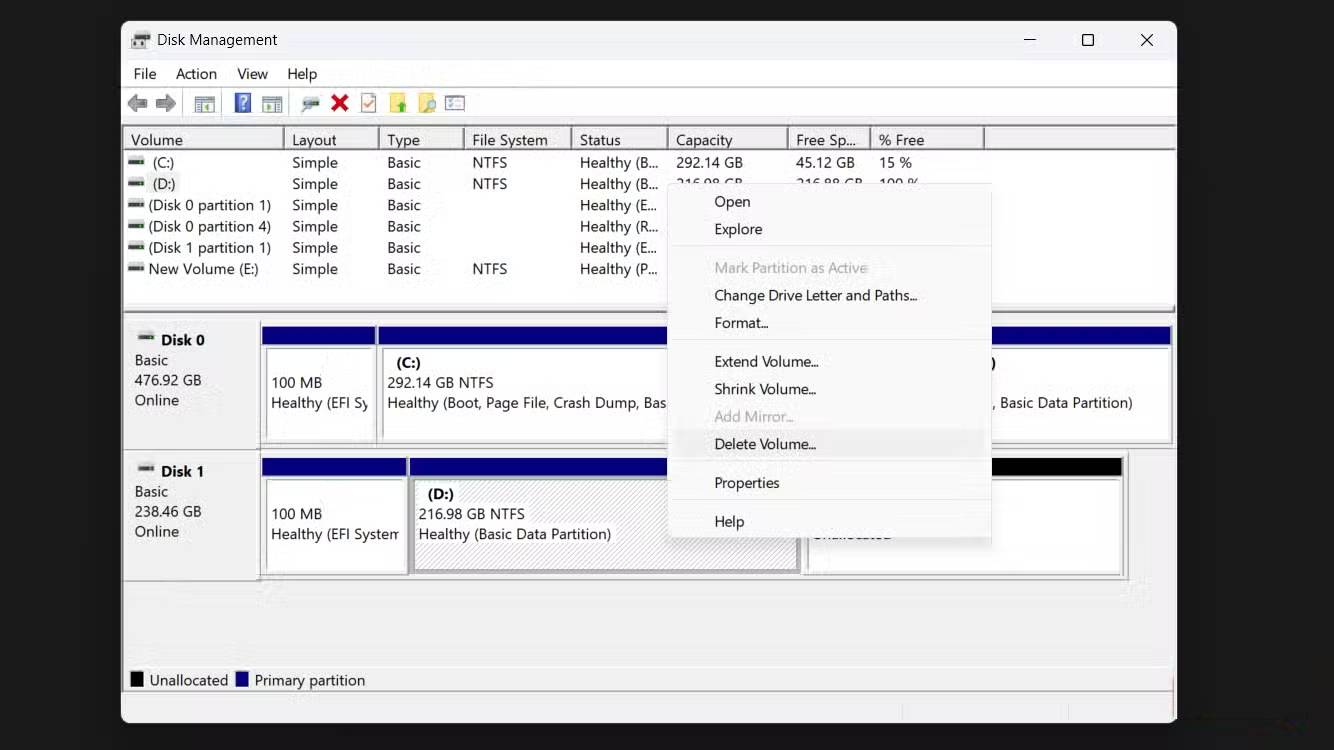Screen dimensions: 1334x750
Task: Open Help via the blue question mark icon
Action: (242, 103)
